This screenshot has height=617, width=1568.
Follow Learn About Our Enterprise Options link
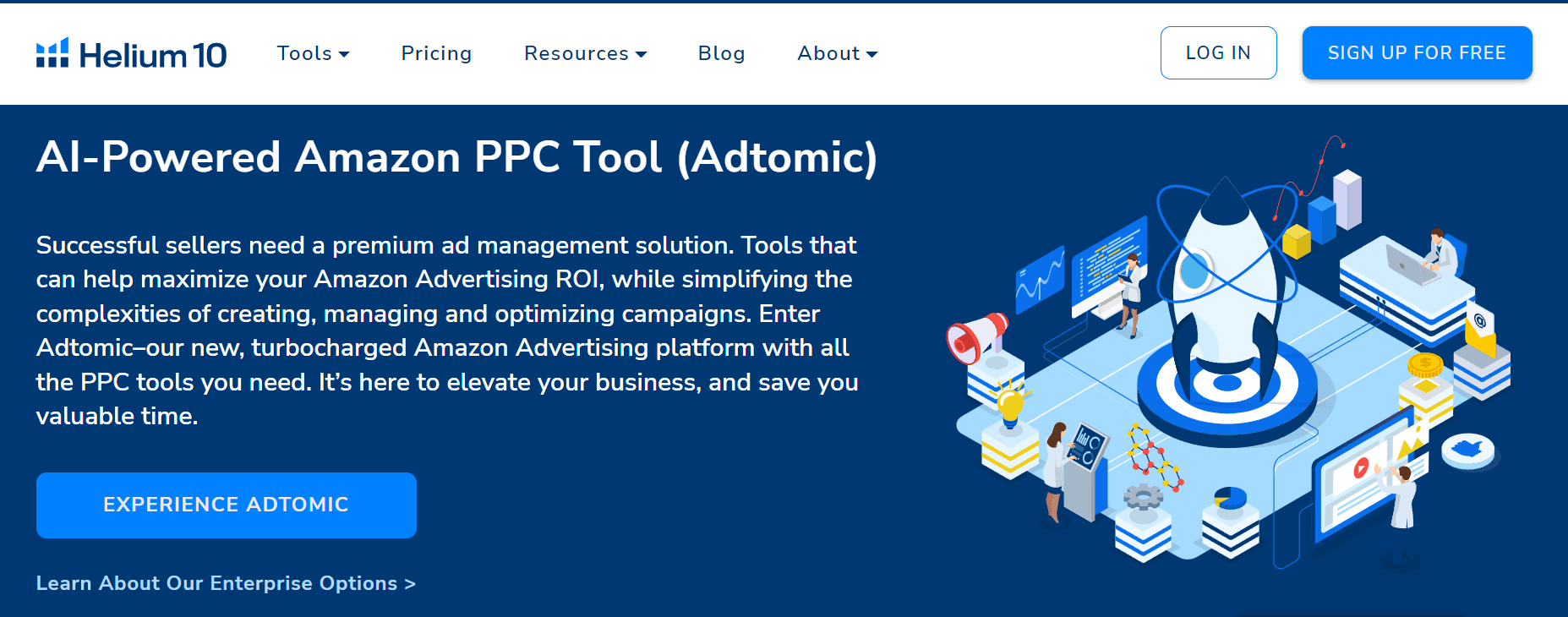click(226, 583)
